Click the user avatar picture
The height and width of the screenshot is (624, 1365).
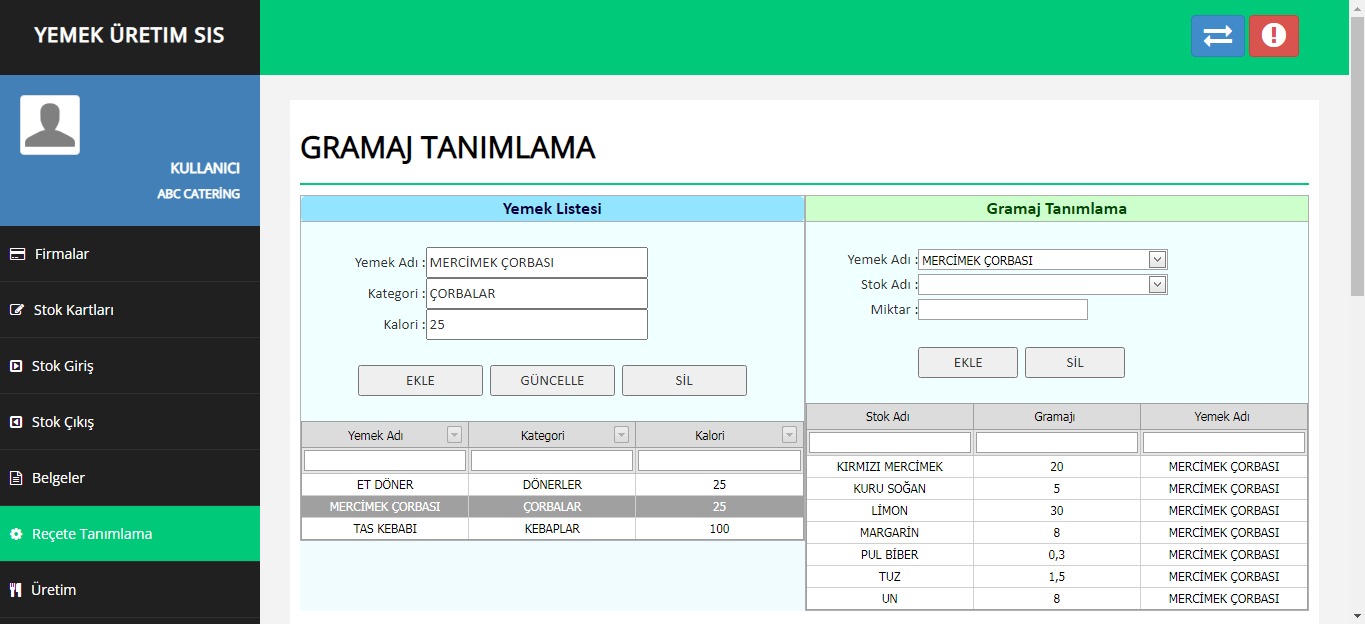(50, 125)
